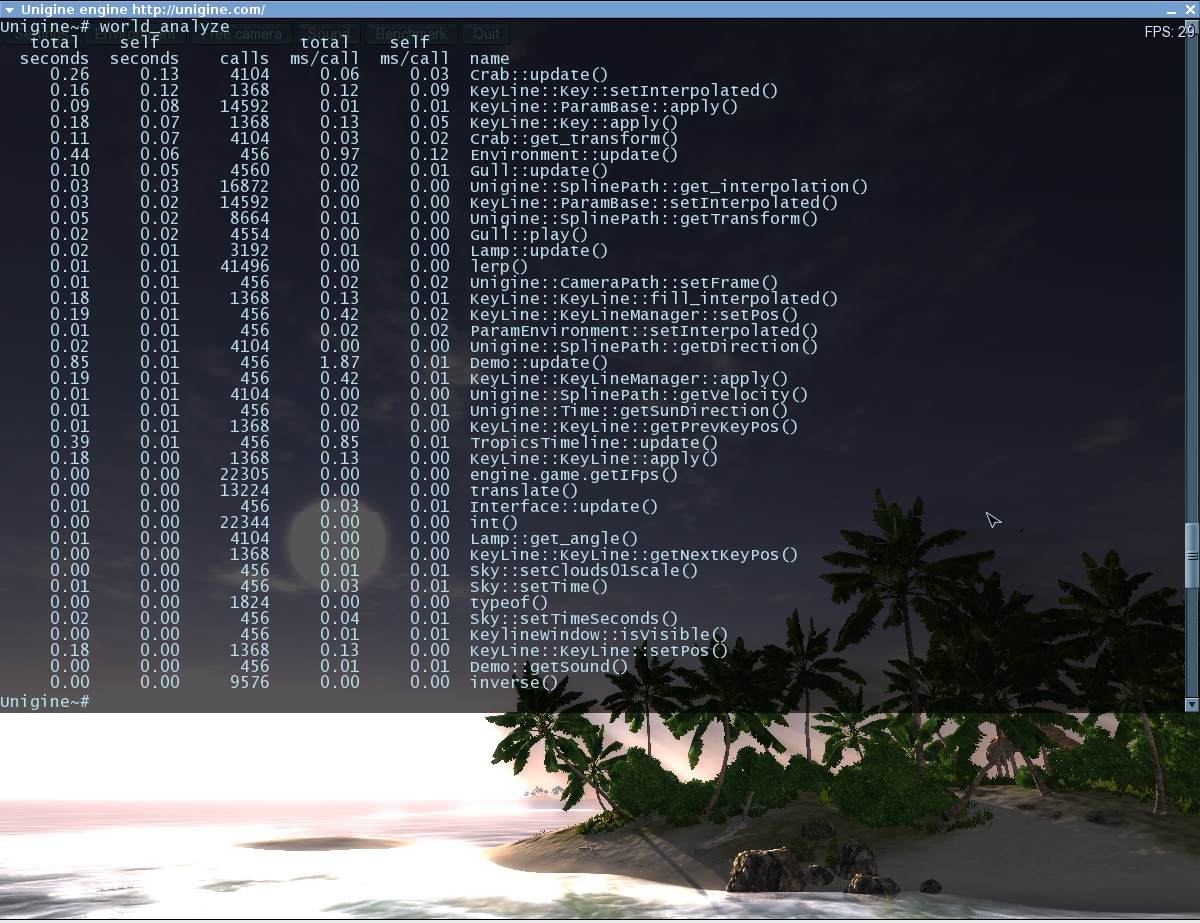The width and height of the screenshot is (1200, 923).
Task: Click 'Unigine::SplinePath::getDirection()' entry
Action: [x=644, y=347]
